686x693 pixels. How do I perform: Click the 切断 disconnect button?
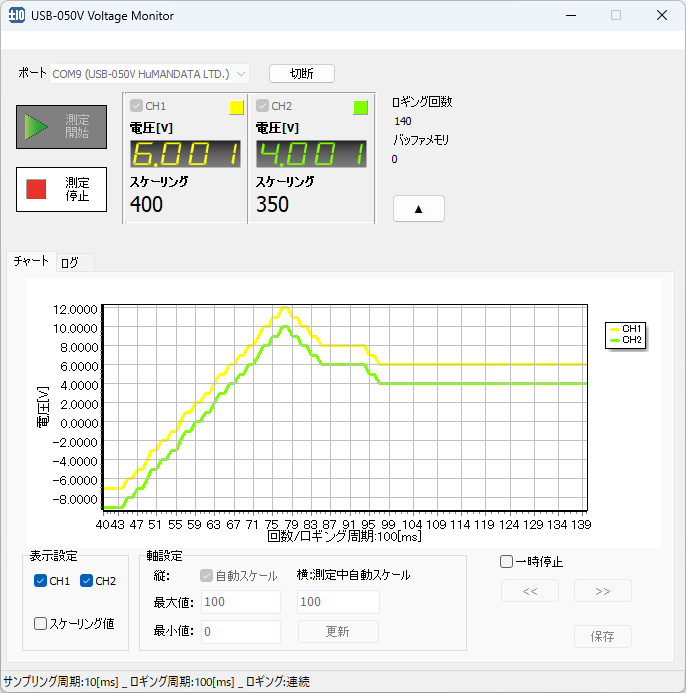(x=301, y=74)
